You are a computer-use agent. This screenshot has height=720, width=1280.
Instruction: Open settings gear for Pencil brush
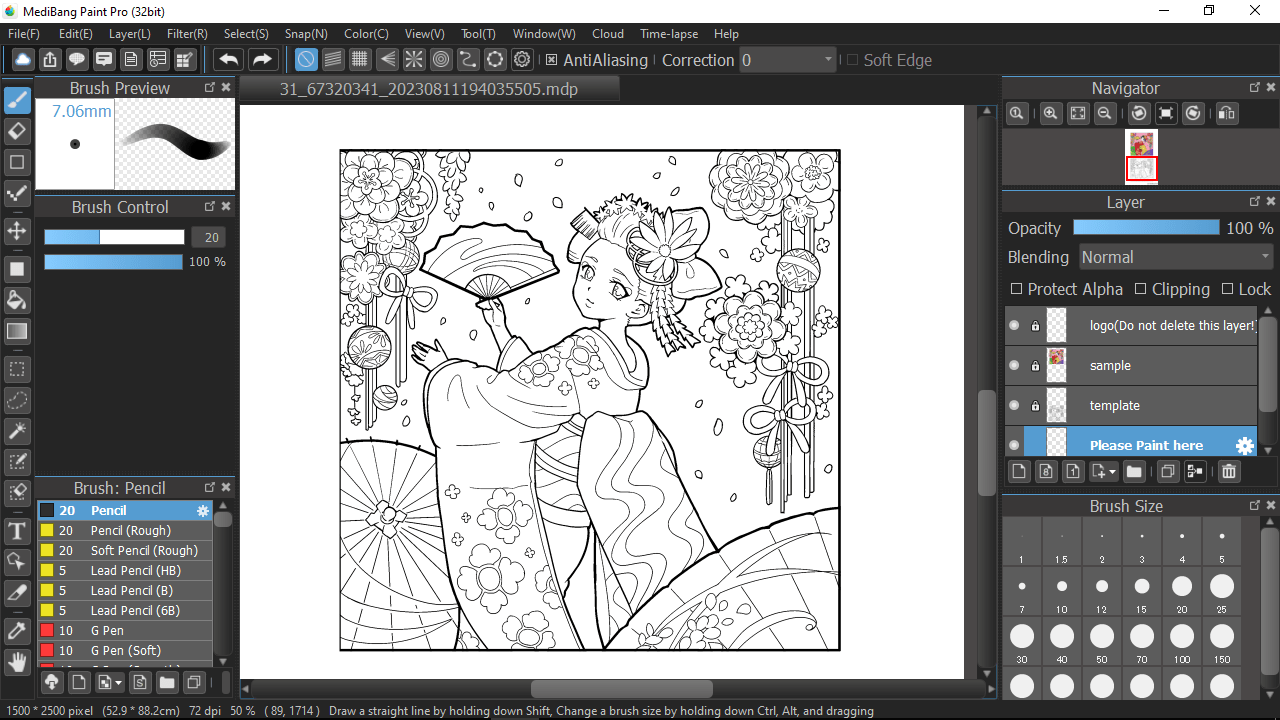(203, 510)
